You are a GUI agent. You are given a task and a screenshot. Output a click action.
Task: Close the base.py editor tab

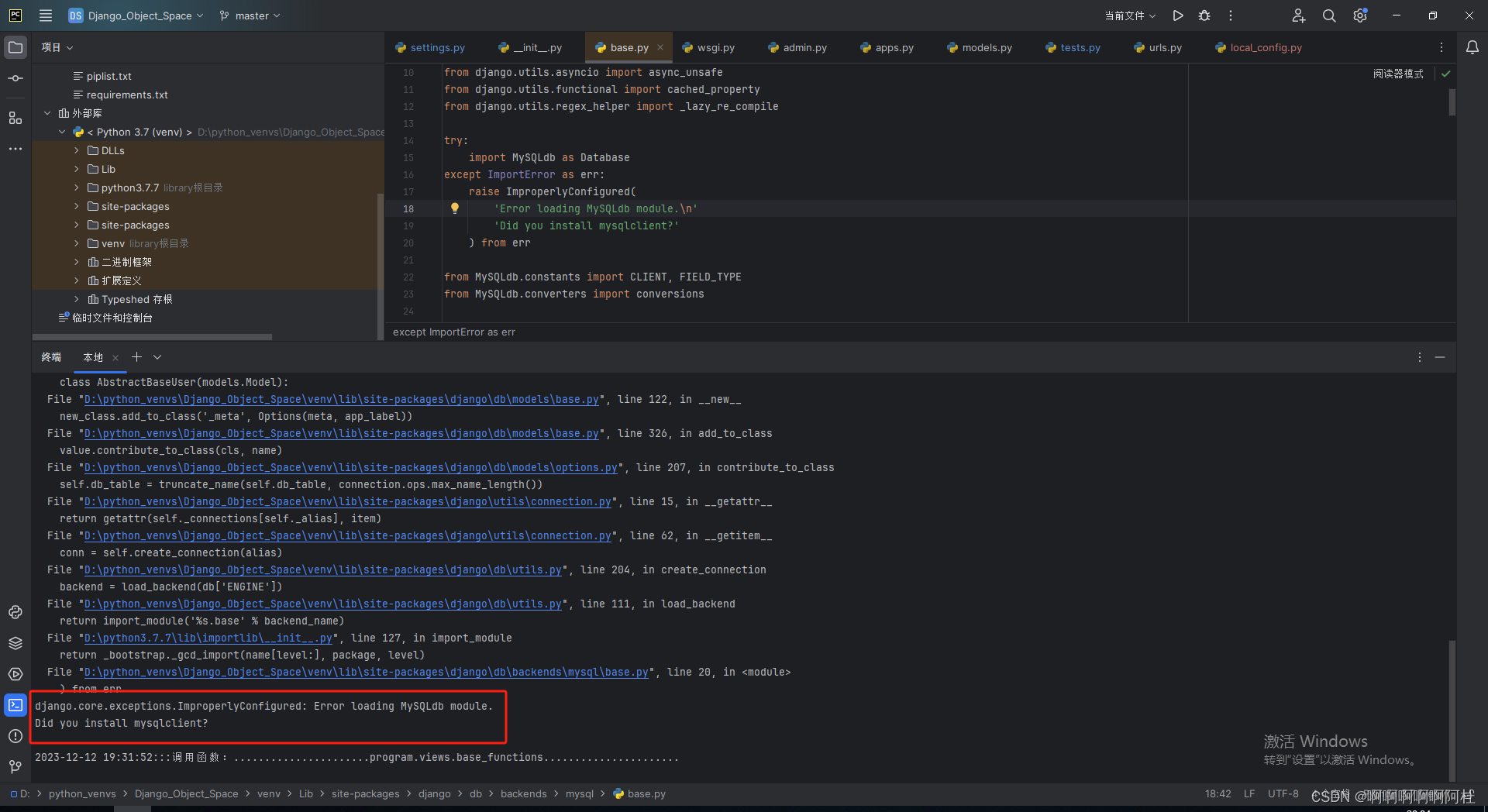pyautogui.click(x=660, y=47)
